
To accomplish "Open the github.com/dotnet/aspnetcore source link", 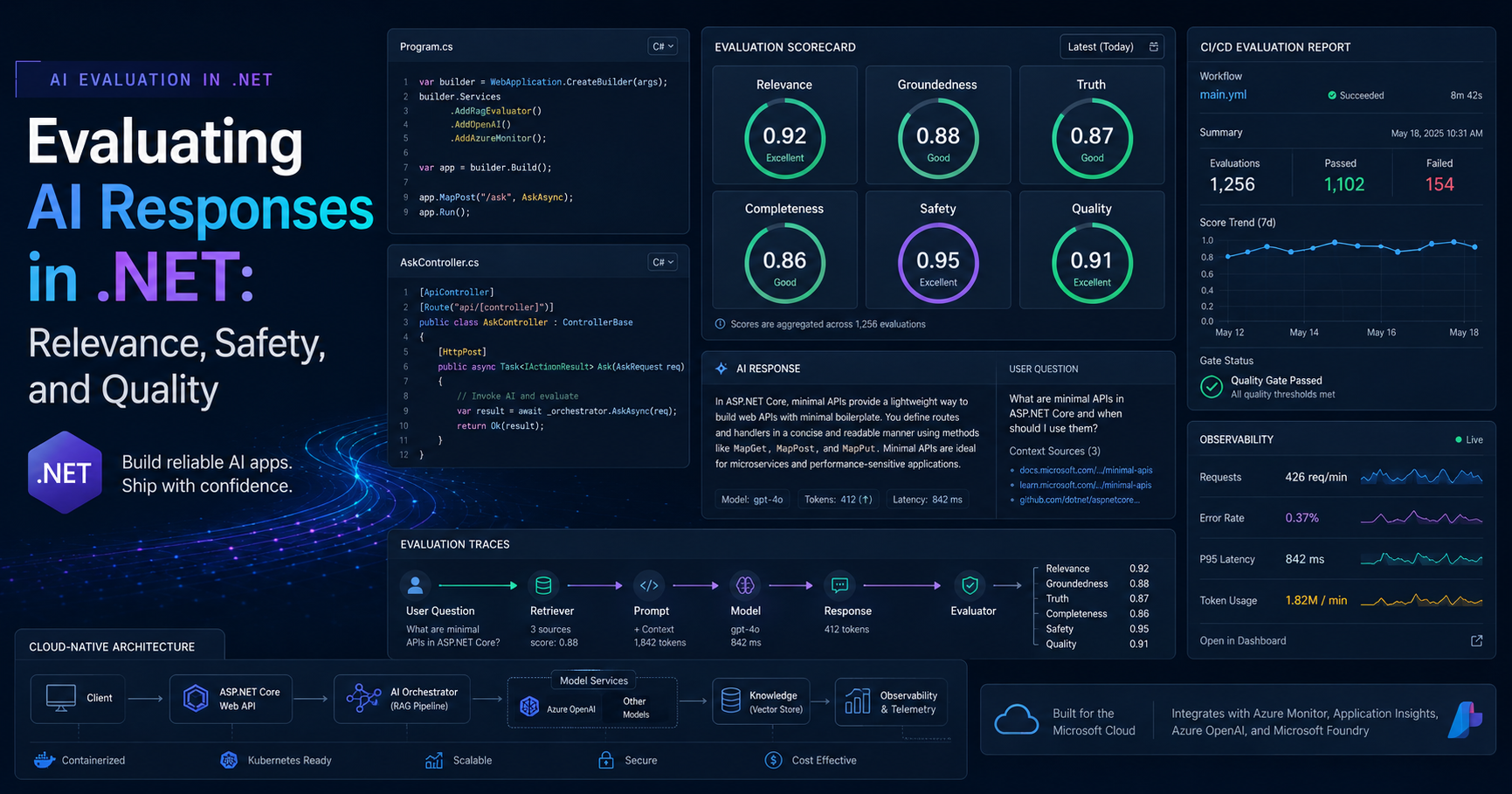I will (1080, 500).
